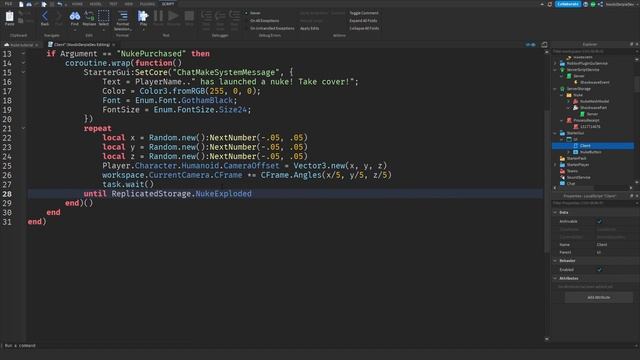This screenshot has width=640, height=360.
Task: Click the ShockwaveEvent icon in Explorer
Action: point(576,82)
